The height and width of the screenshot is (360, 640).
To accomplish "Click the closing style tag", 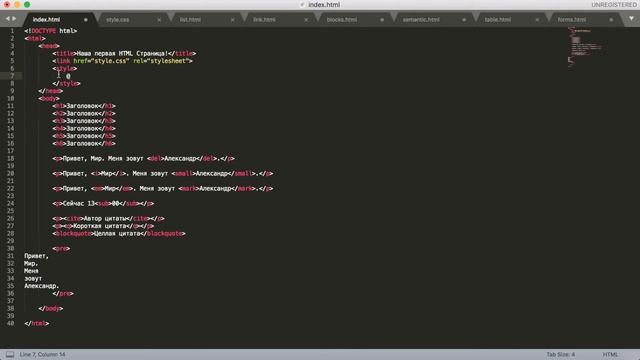I will coord(67,83).
